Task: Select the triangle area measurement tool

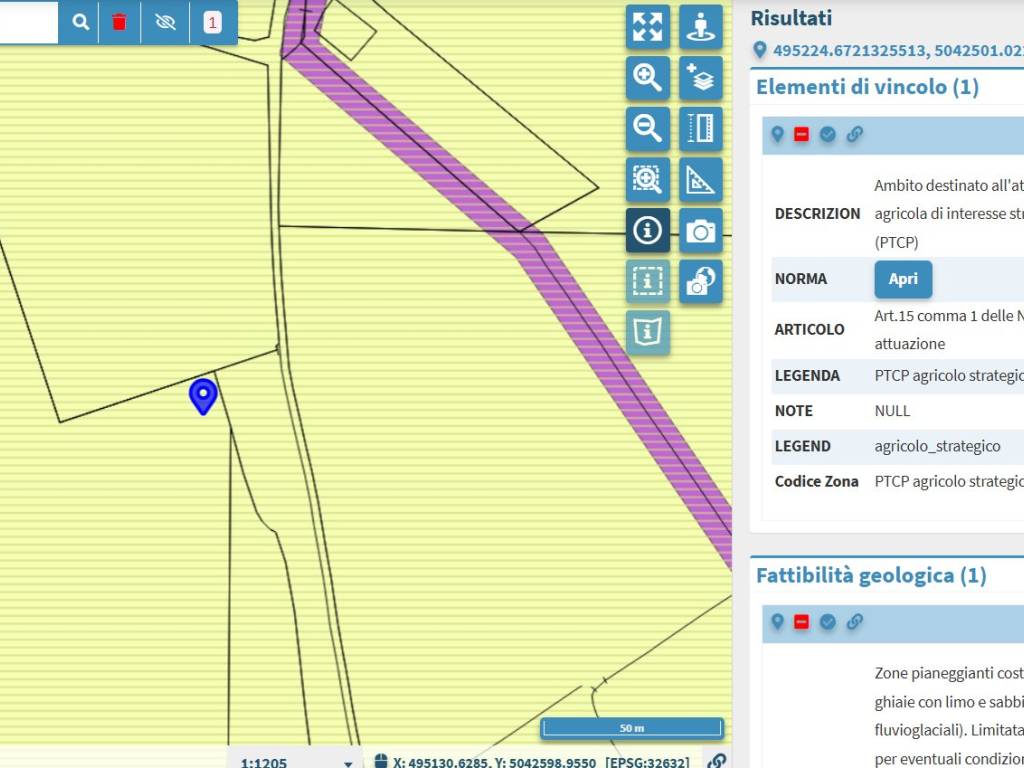Action: point(701,180)
